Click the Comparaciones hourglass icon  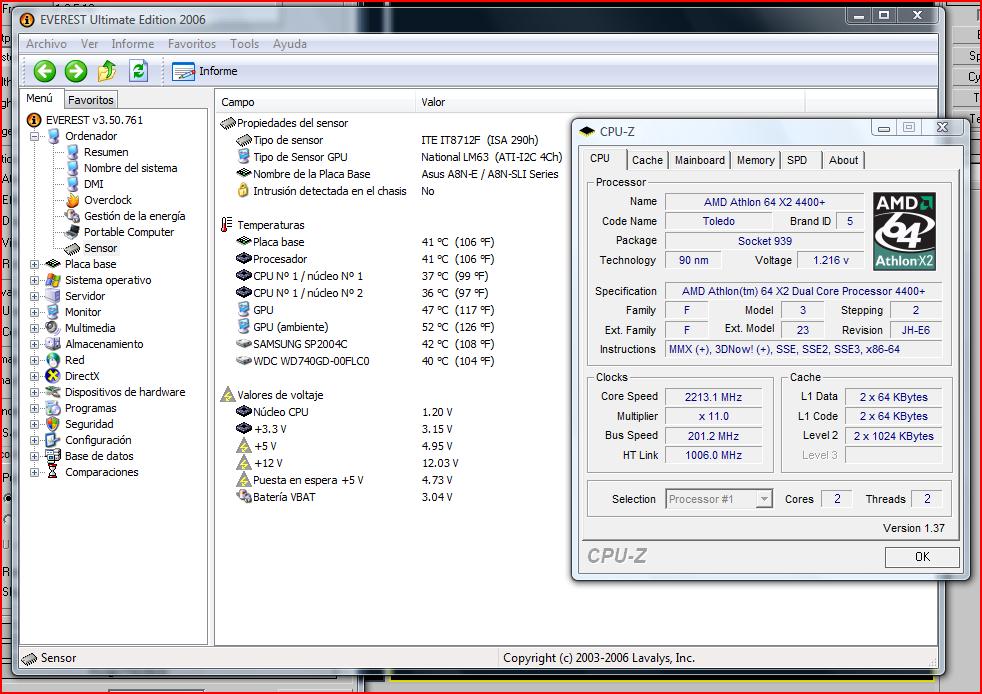53,472
